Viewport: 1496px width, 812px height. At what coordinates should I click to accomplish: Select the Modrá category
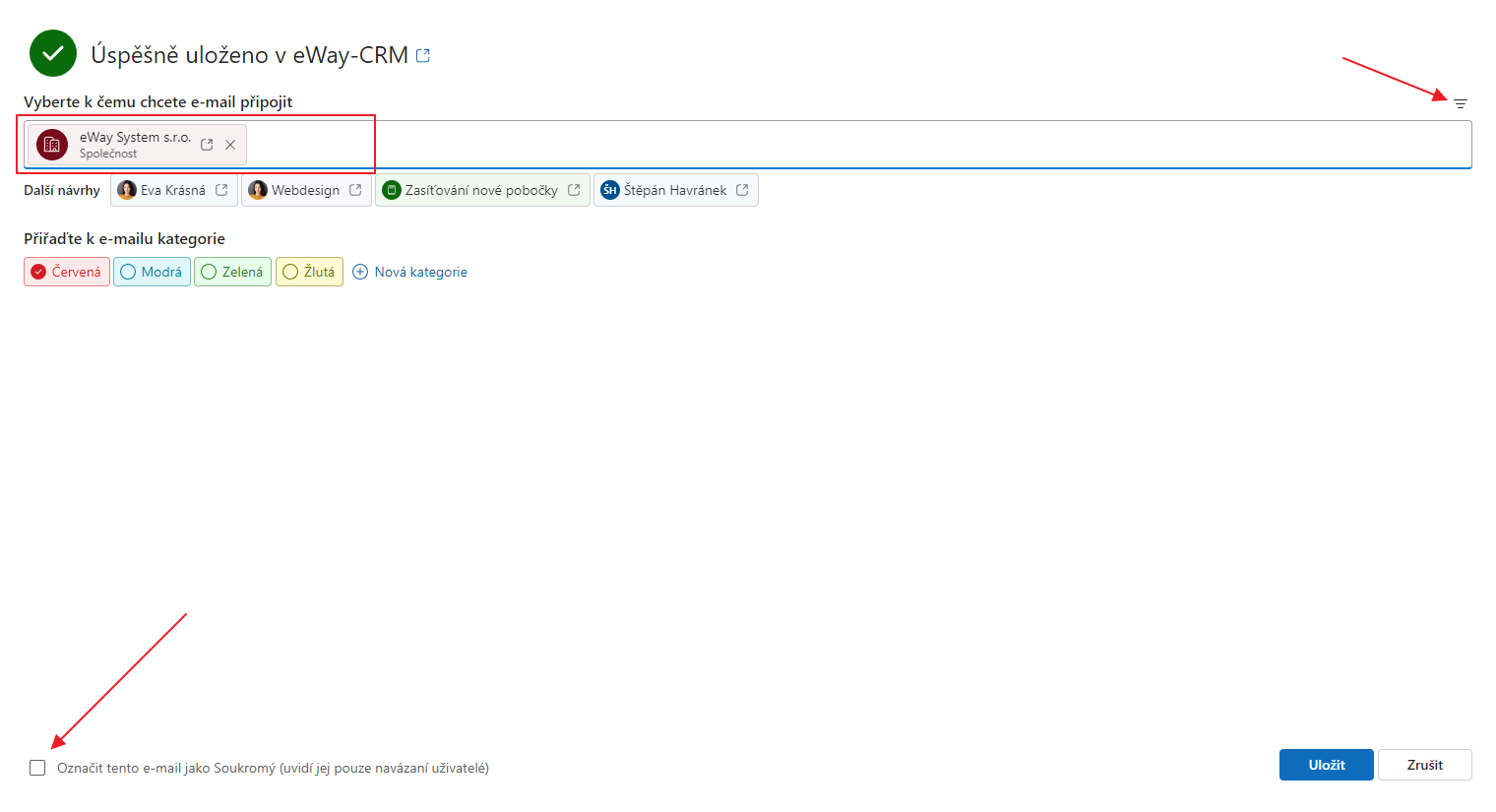click(x=152, y=272)
